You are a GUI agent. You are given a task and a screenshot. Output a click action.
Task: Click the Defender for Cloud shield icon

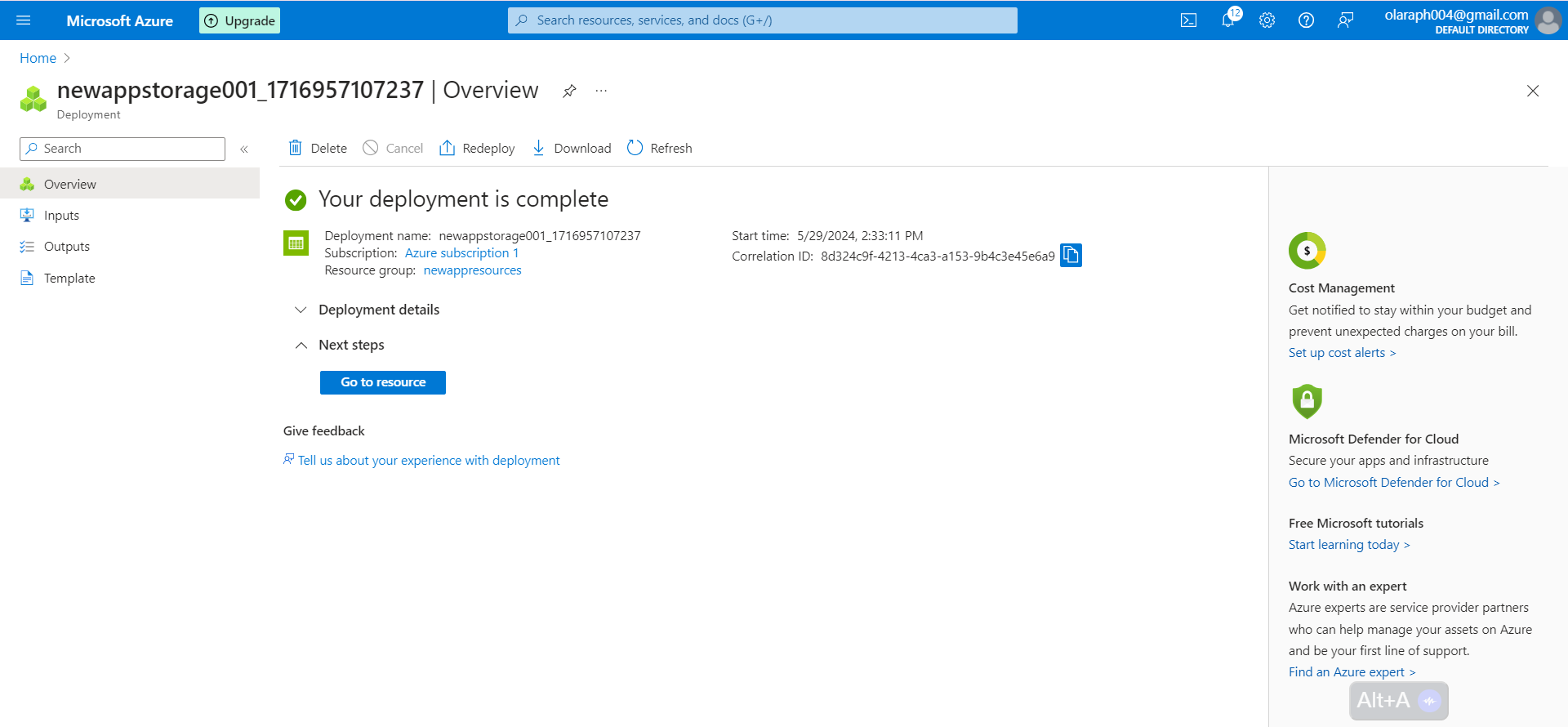(1307, 401)
